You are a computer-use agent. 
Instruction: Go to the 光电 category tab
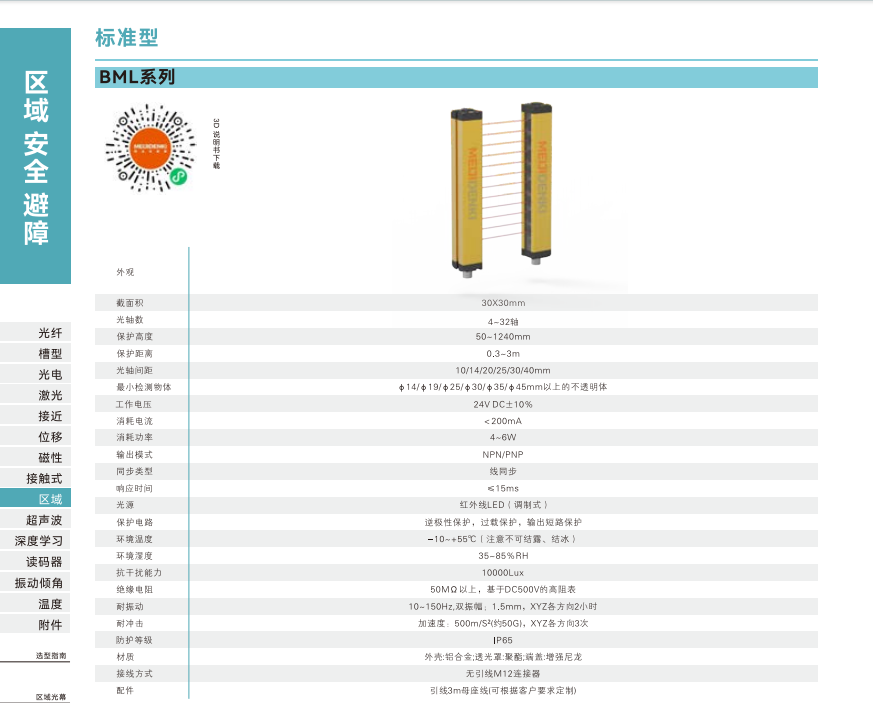pyautogui.click(x=49, y=374)
